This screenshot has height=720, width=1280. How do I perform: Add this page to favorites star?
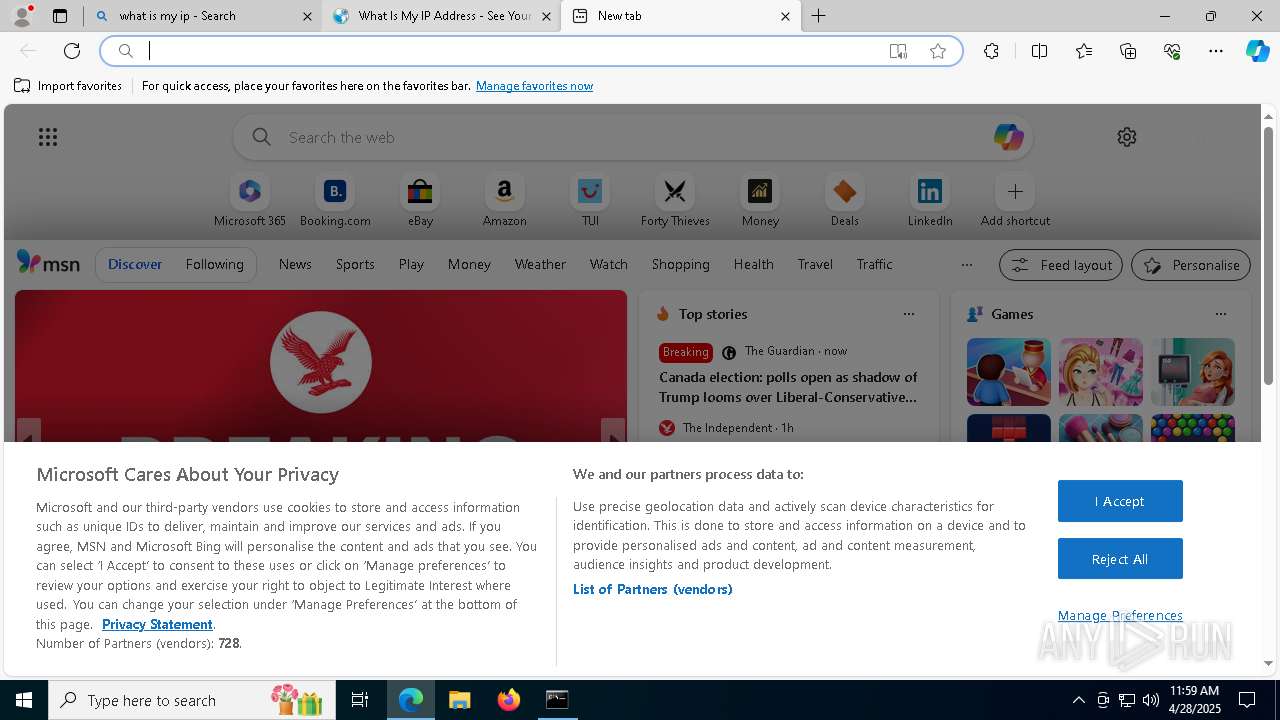click(x=938, y=51)
